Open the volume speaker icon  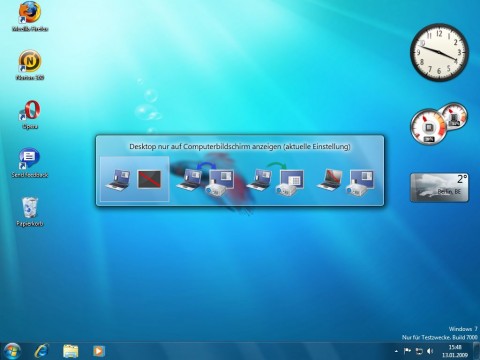pos(430,351)
